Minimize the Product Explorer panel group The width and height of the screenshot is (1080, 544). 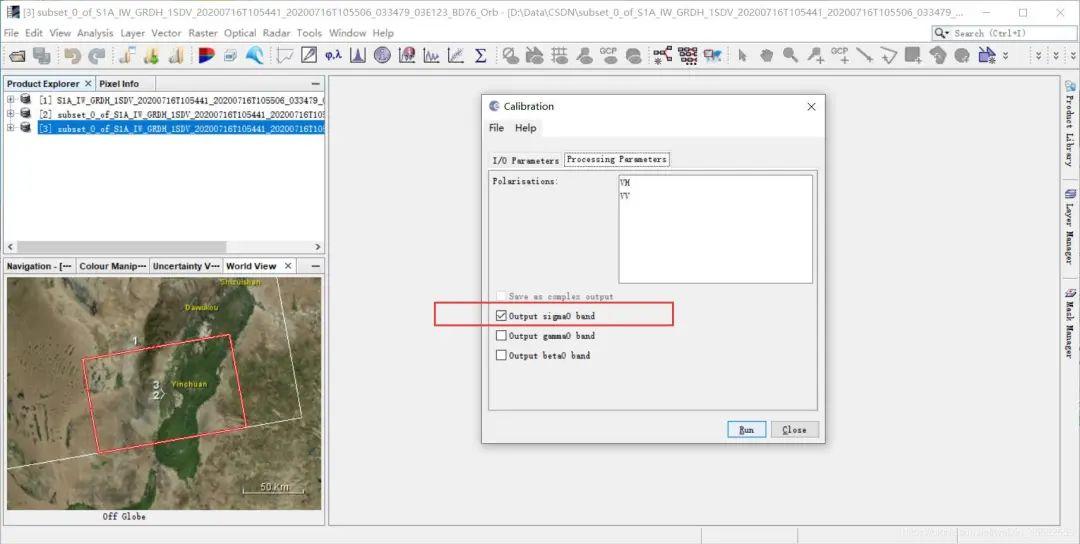click(x=315, y=83)
